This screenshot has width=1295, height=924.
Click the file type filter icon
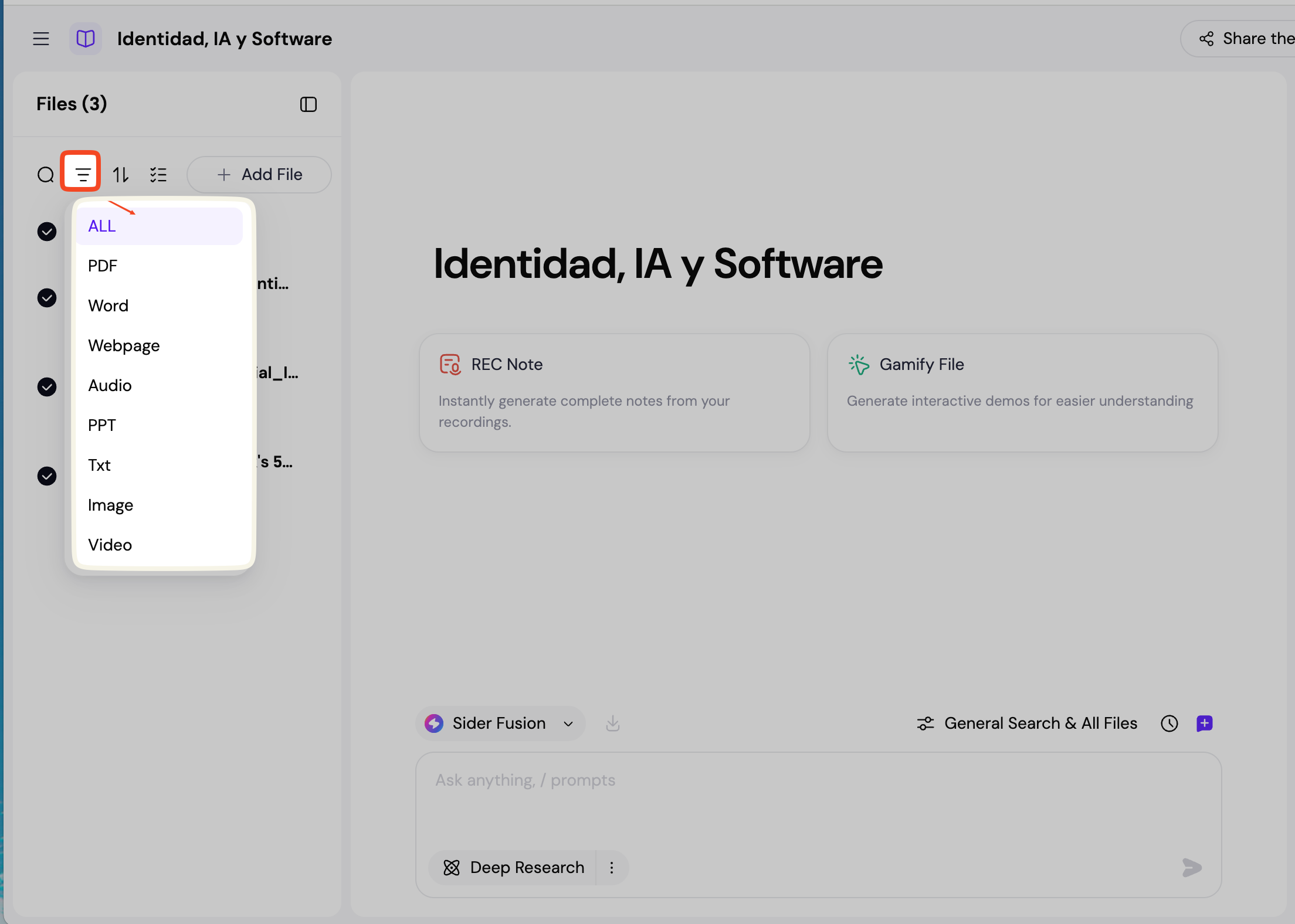tap(81, 174)
